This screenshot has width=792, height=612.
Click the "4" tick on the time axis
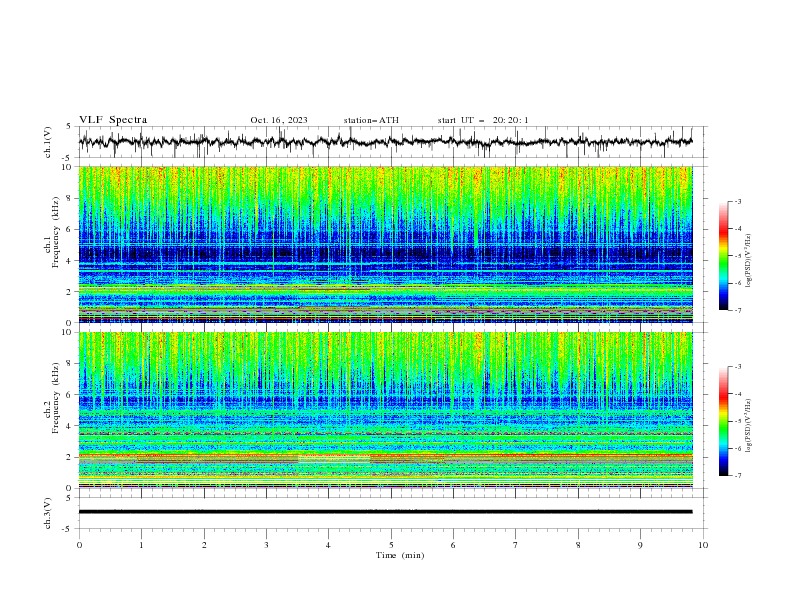pyautogui.click(x=328, y=545)
